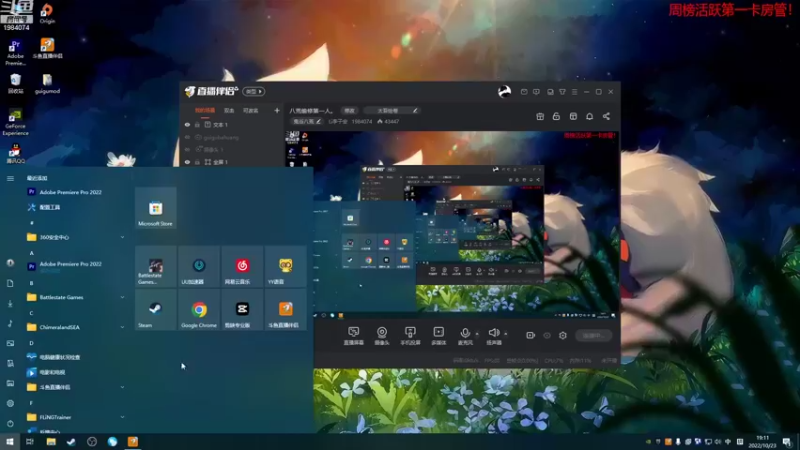Open the mail icon in the streaming title bar

pyautogui.click(x=524, y=92)
